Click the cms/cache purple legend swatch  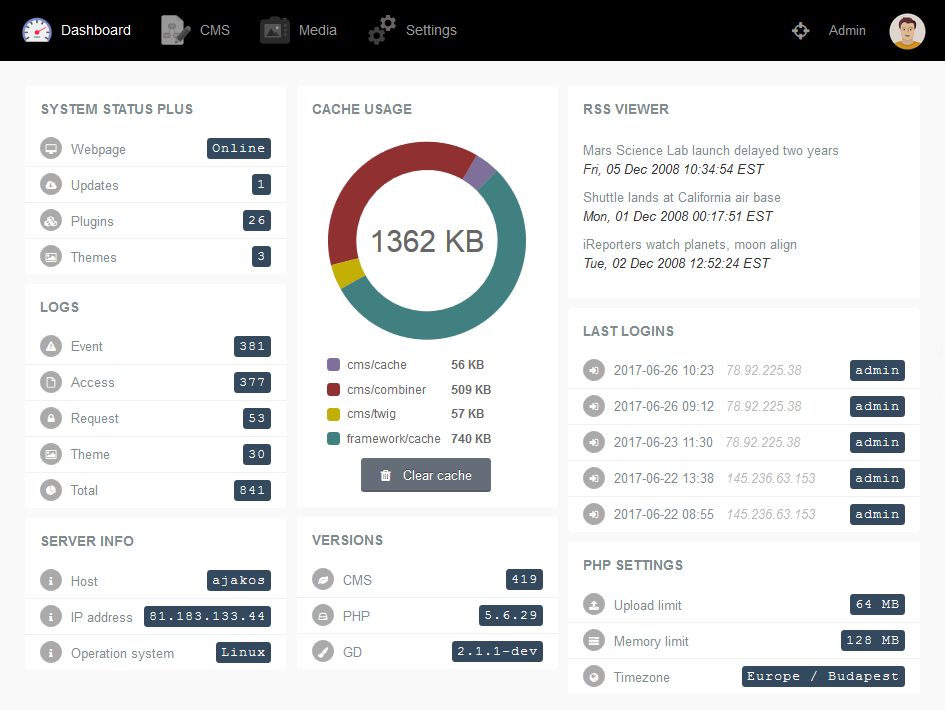point(333,364)
